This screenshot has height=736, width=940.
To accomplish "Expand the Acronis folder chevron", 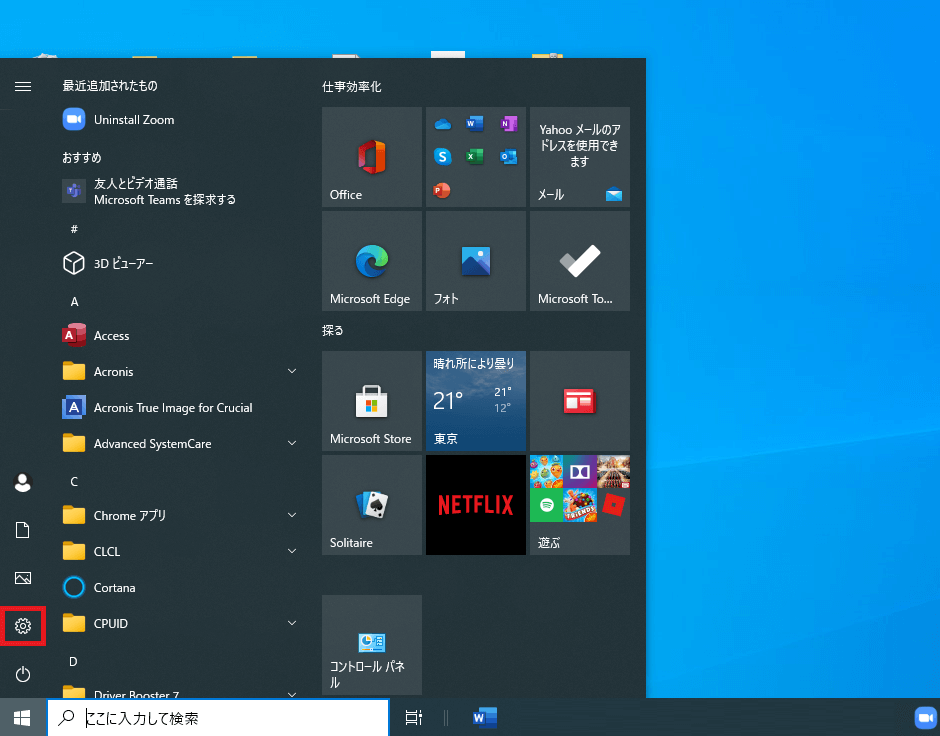I will 292,372.
